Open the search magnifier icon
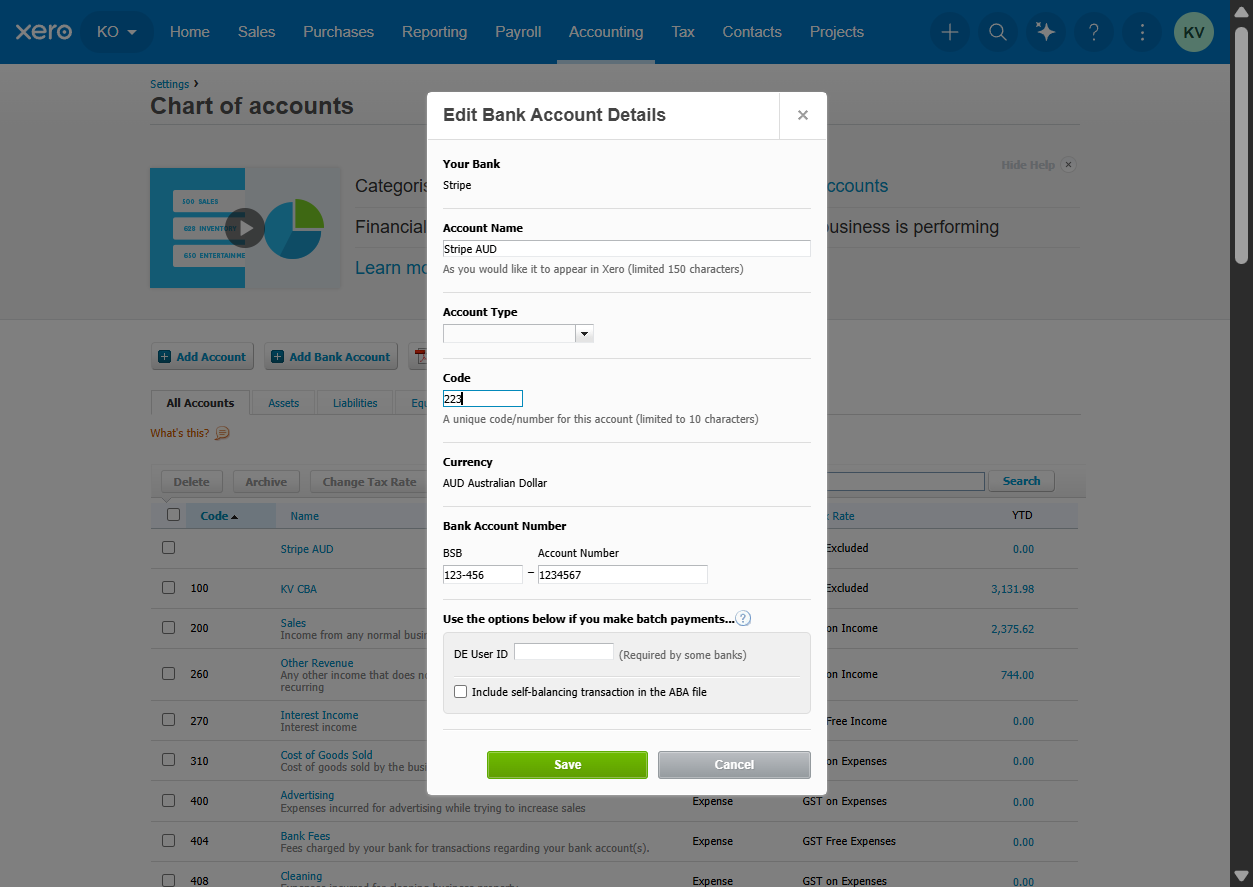1253x887 pixels. point(998,32)
